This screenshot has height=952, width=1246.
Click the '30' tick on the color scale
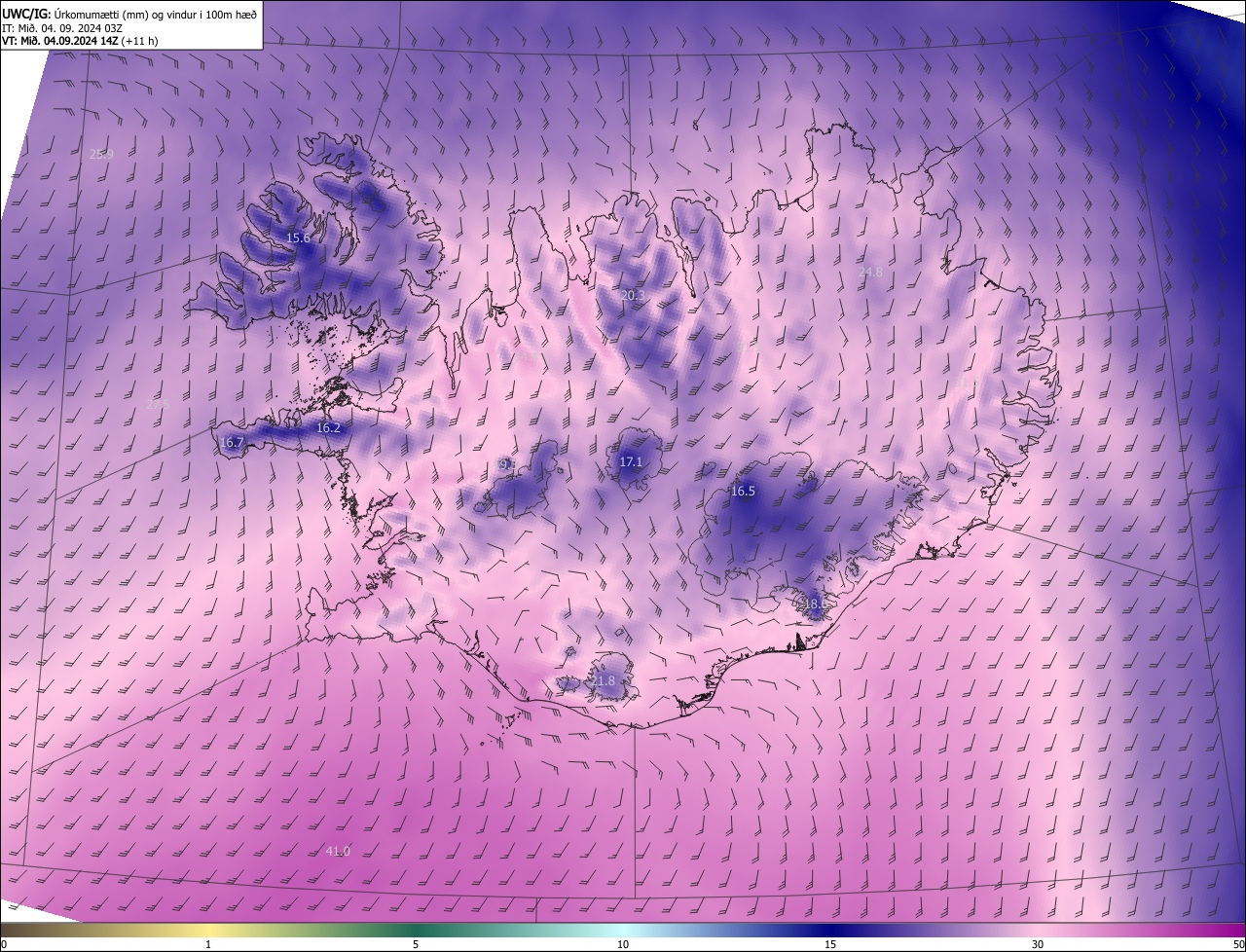[1038, 944]
